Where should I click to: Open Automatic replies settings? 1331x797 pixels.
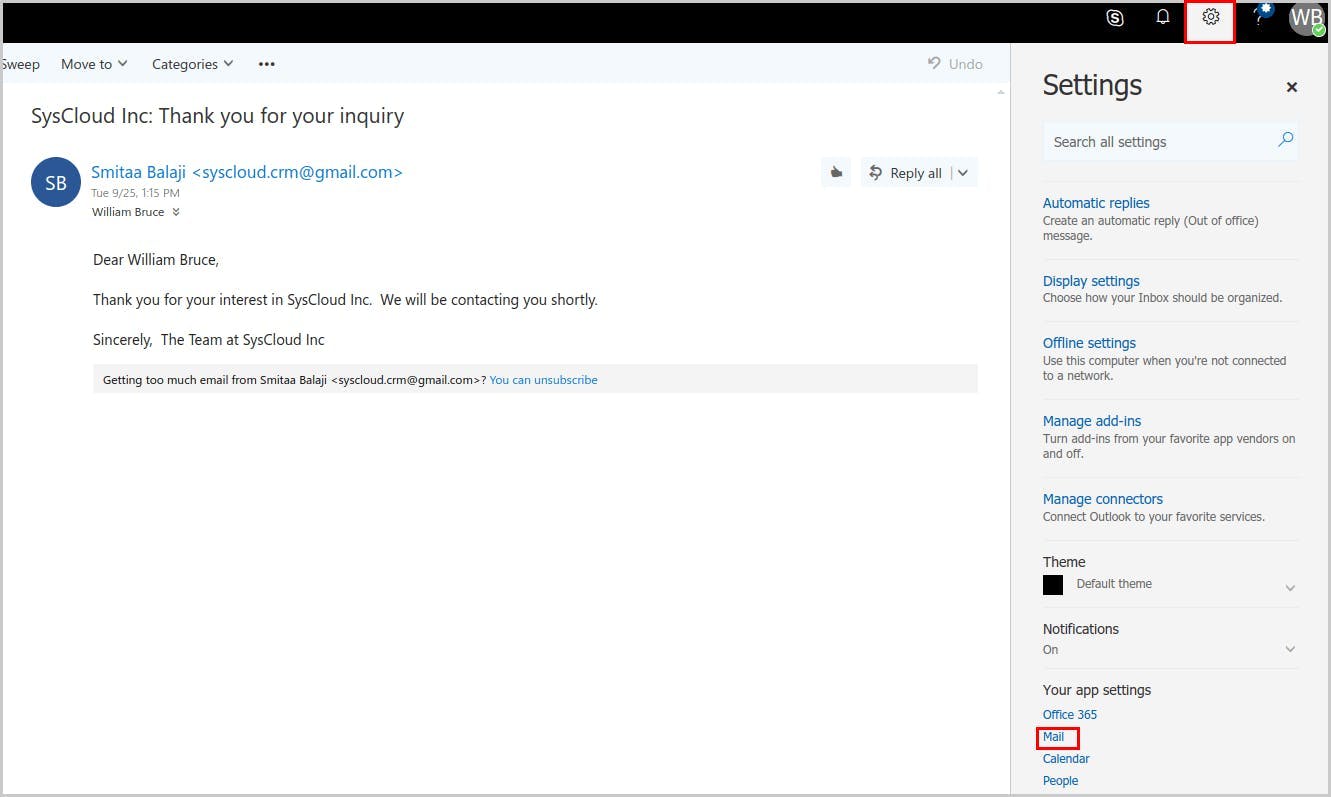pos(1096,203)
